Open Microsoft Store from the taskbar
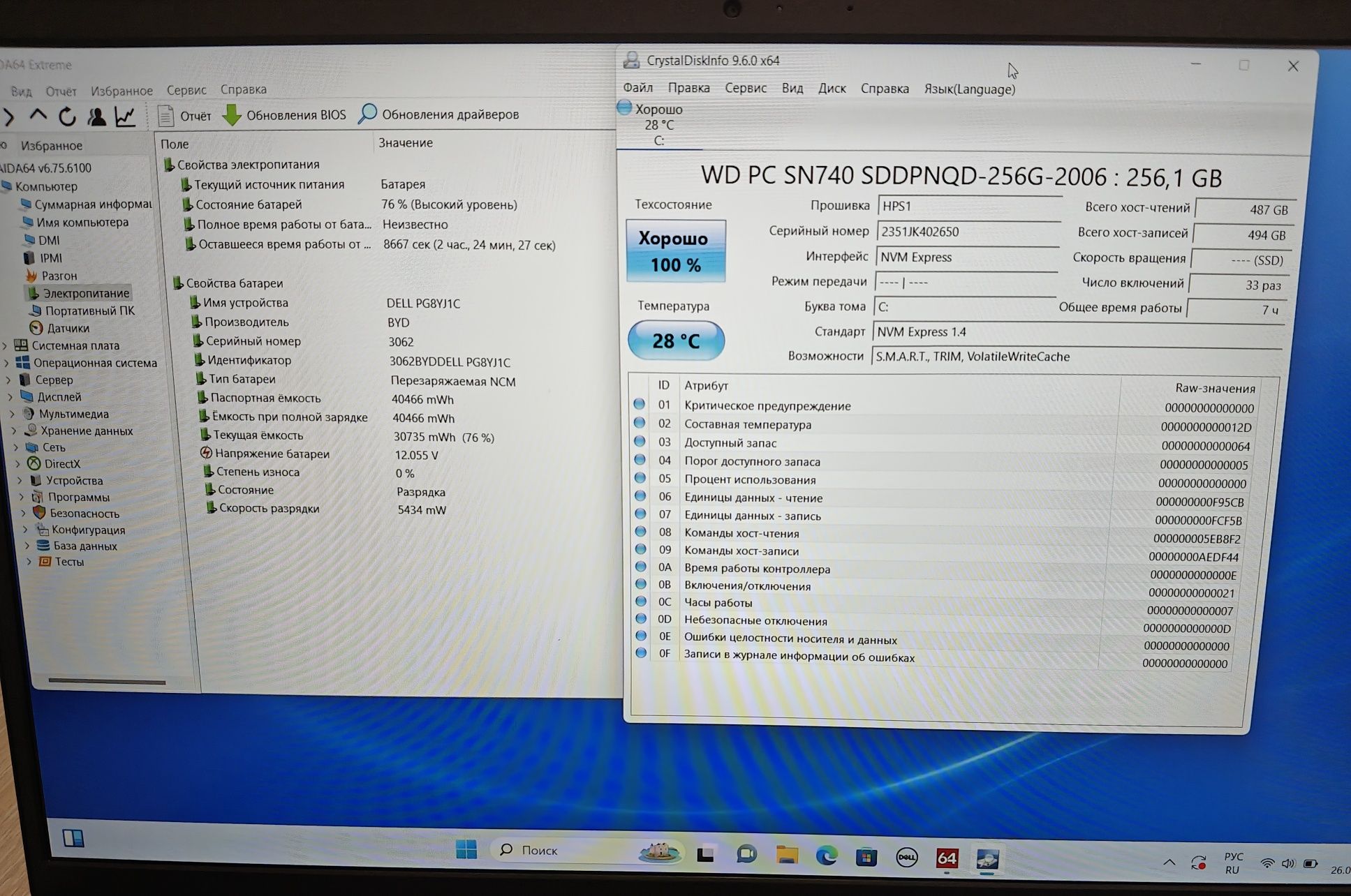The width and height of the screenshot is (1351, 896). point(866,856)
